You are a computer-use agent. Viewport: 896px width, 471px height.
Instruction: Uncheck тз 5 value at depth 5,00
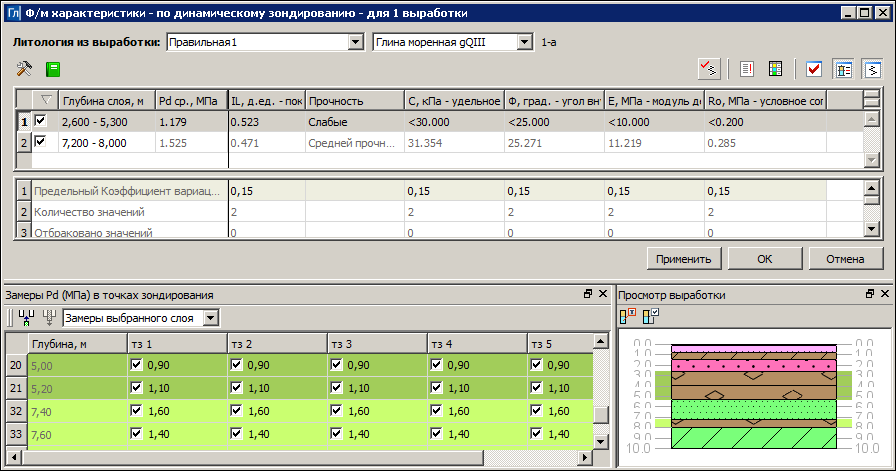(536, 364)
